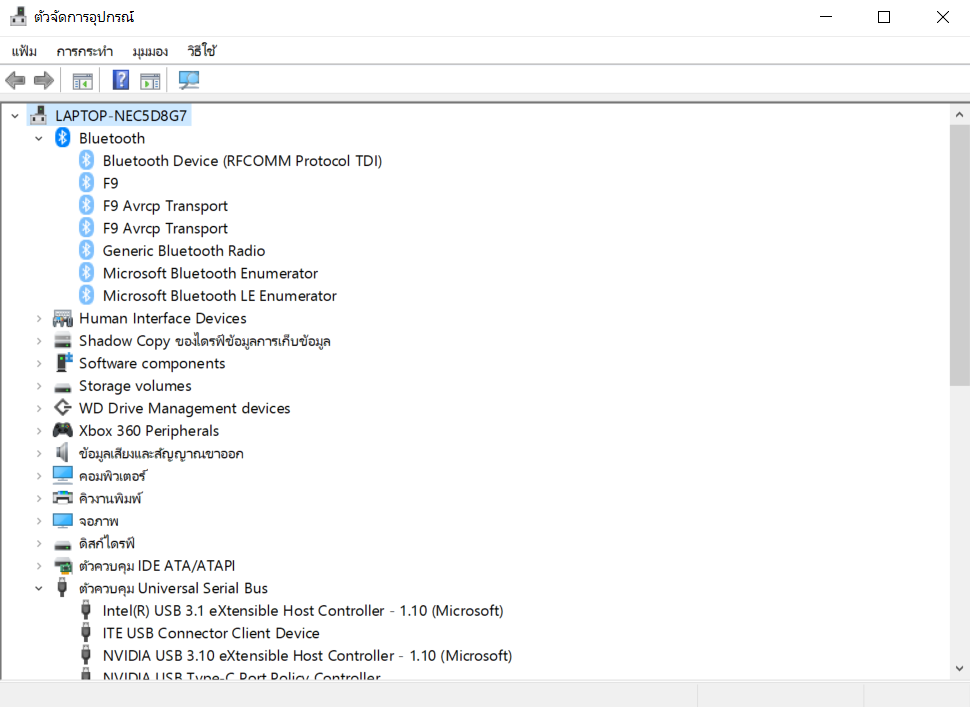Maximize the Device Manager window

pos(884,17)
